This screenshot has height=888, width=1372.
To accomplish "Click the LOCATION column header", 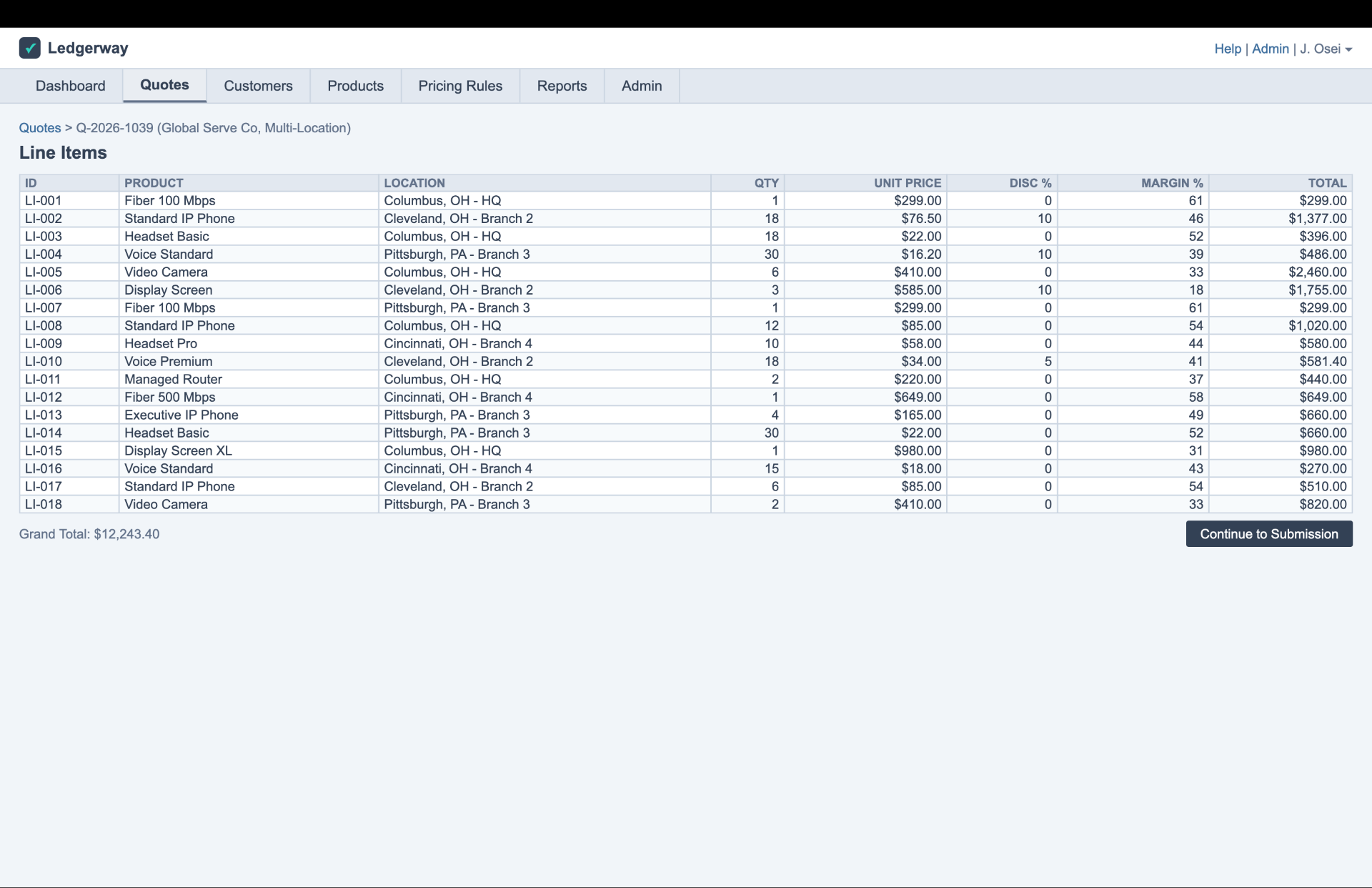I will pyautogui.click(x=545, y=183).
